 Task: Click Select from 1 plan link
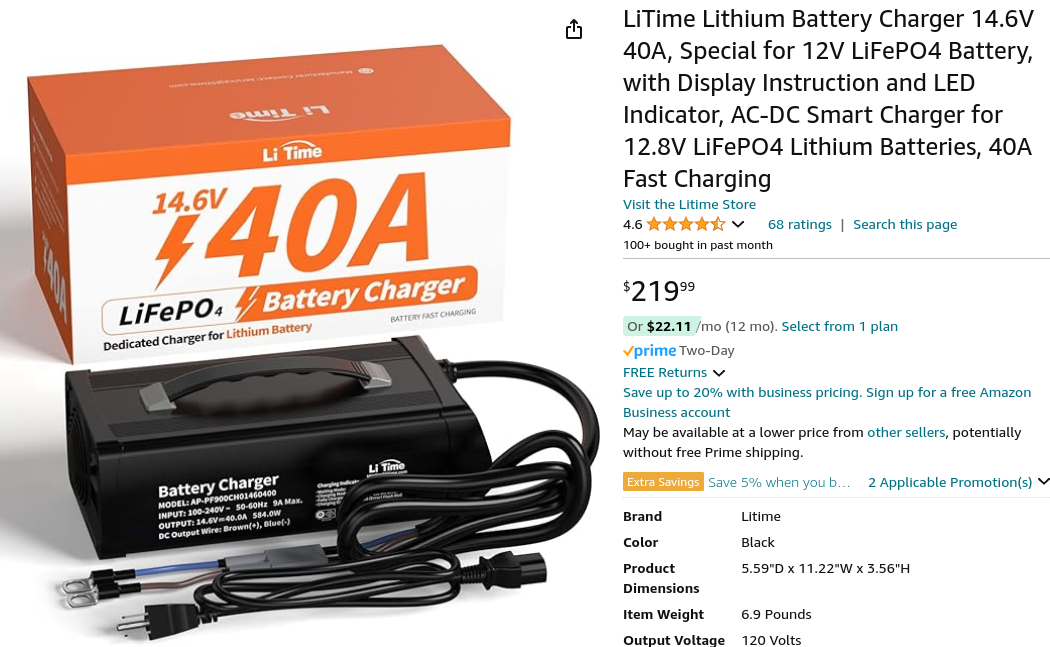coord(839,326)
